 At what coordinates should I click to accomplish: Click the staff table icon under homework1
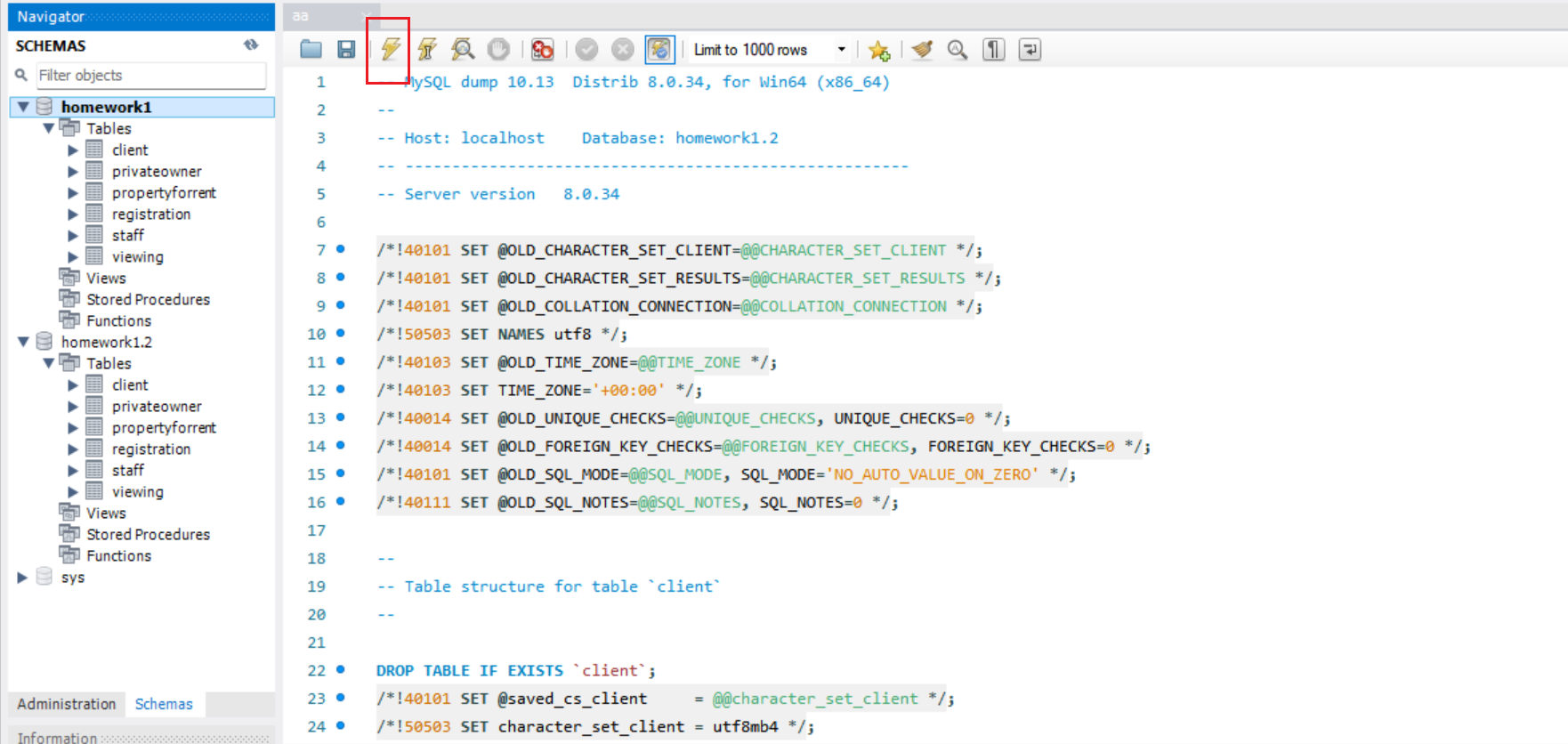[94, 235]
